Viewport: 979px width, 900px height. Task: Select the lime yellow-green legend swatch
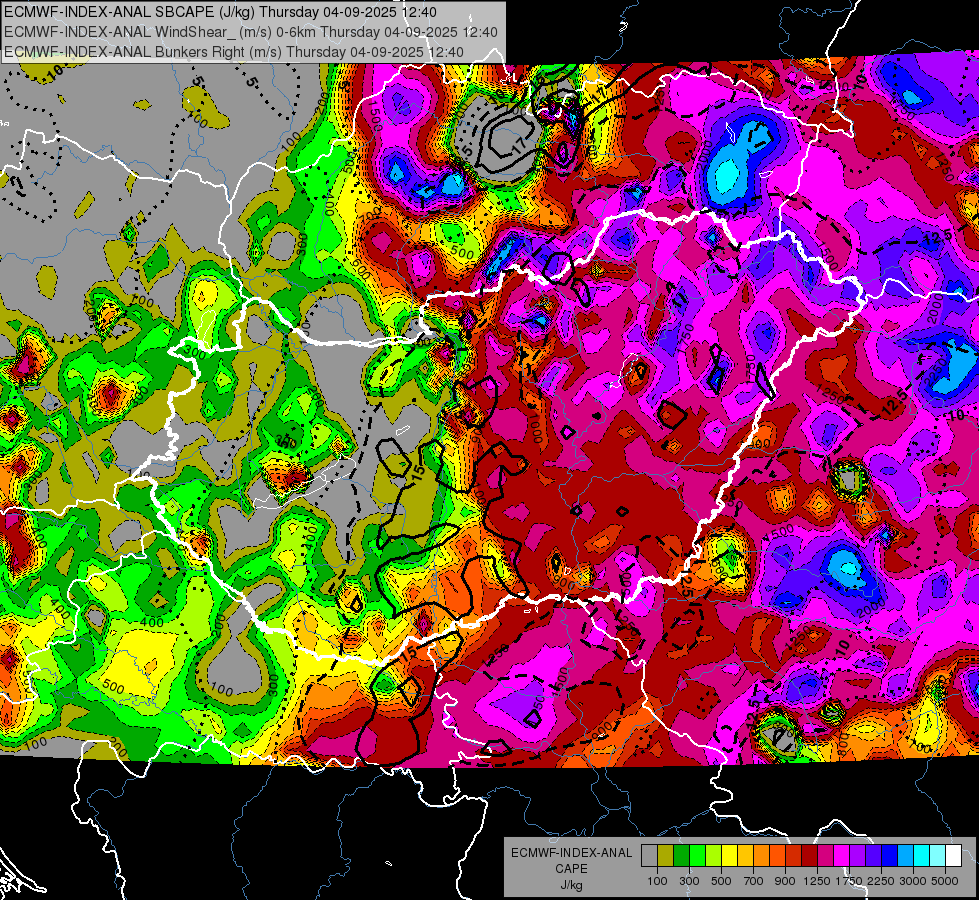pos(714,856)
